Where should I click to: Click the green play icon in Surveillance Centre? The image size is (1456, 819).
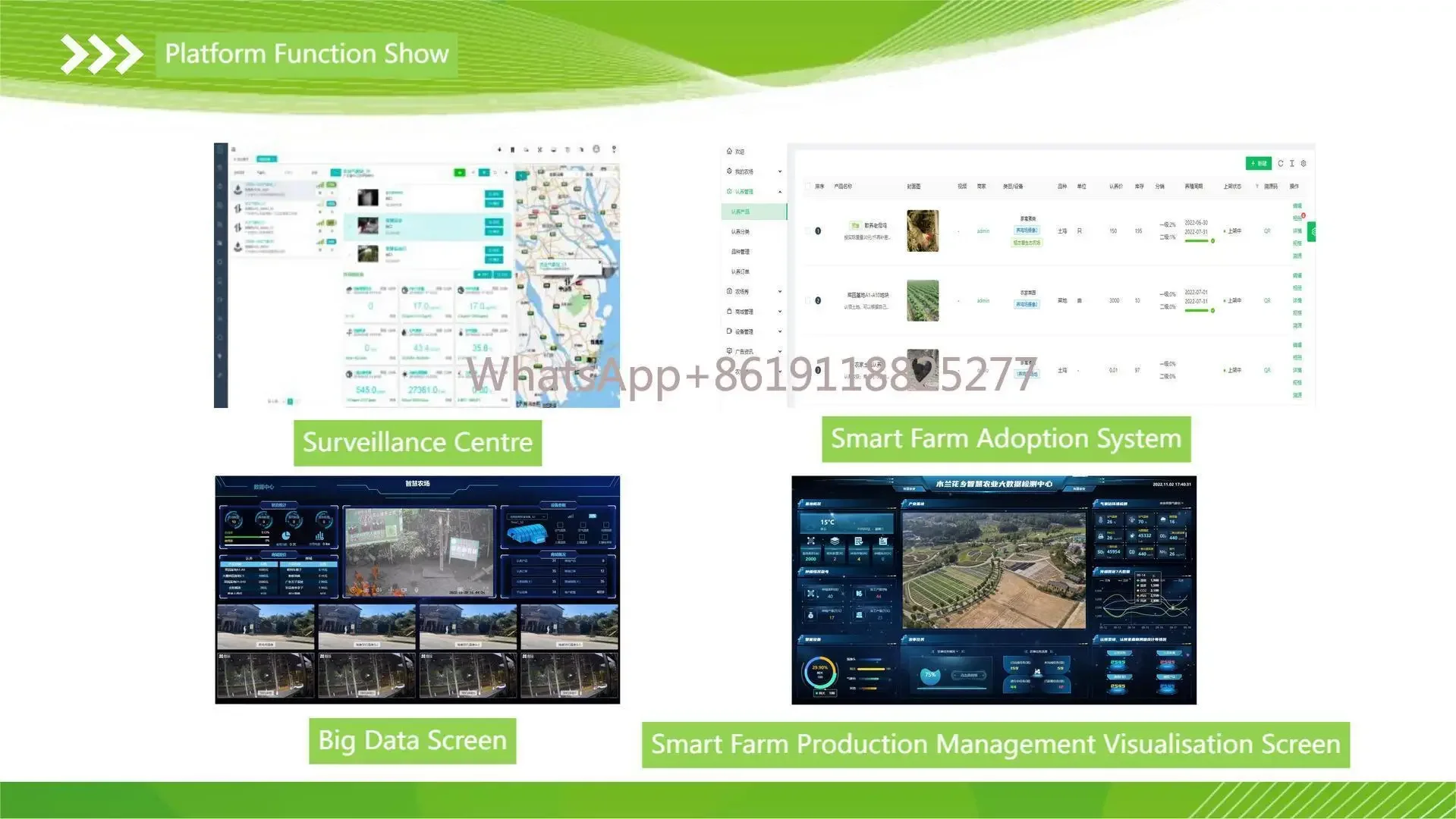460,173
